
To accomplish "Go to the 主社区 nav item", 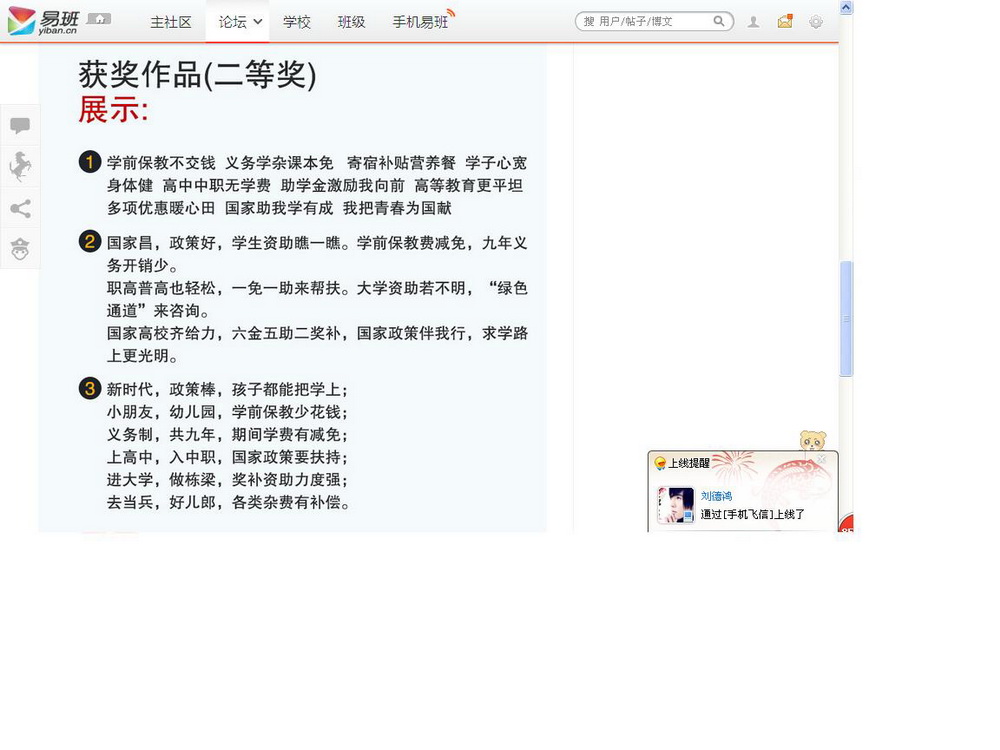I will pyautogui.click(x=170, y=22).
